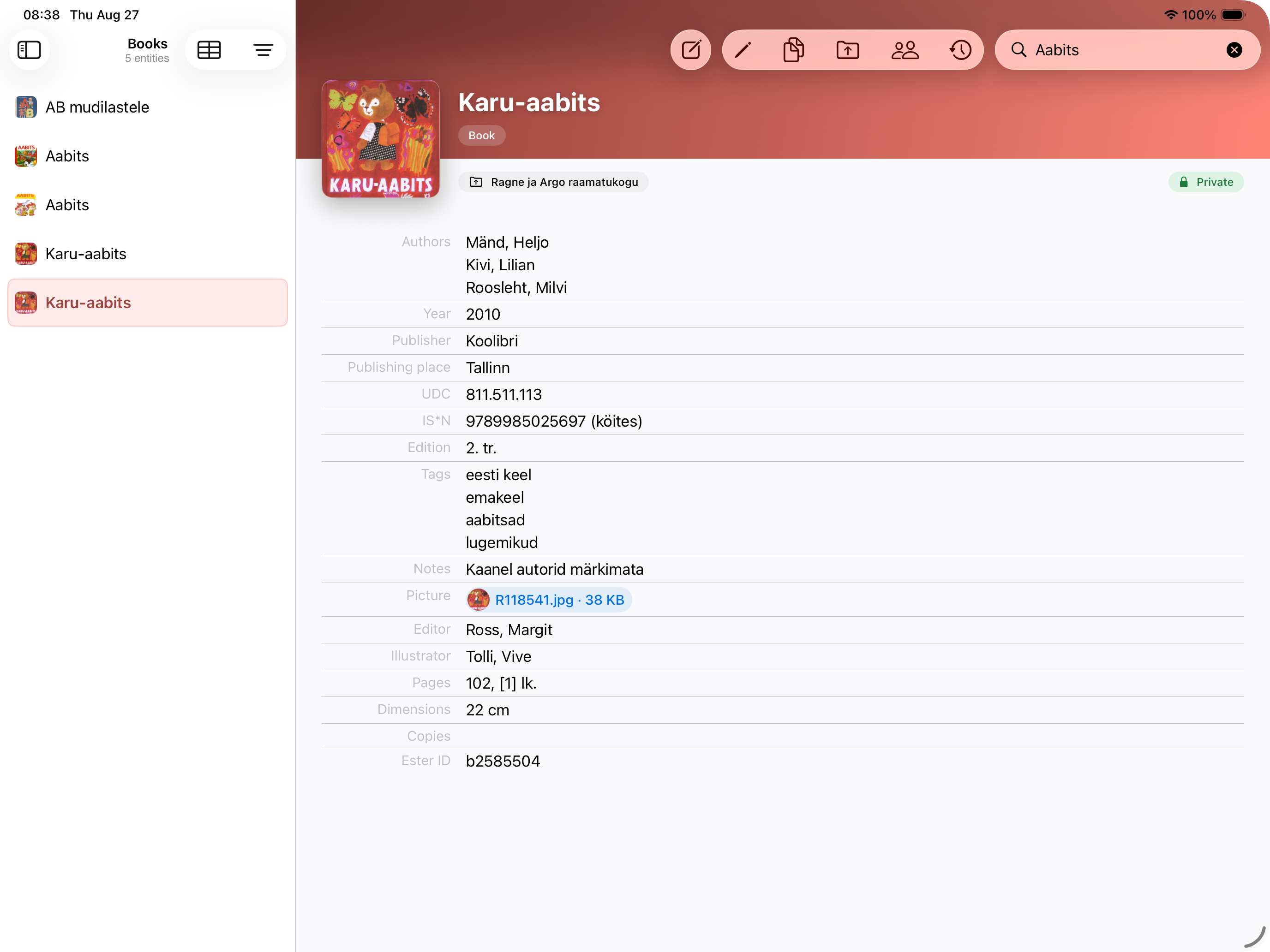
Task: Click the ISBN value 9789985025697
Action: coord(553,421)
